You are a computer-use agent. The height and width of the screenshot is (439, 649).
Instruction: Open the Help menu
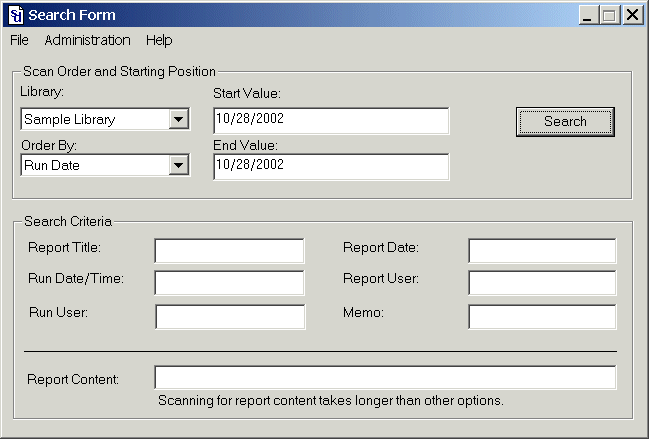[159, 40]
